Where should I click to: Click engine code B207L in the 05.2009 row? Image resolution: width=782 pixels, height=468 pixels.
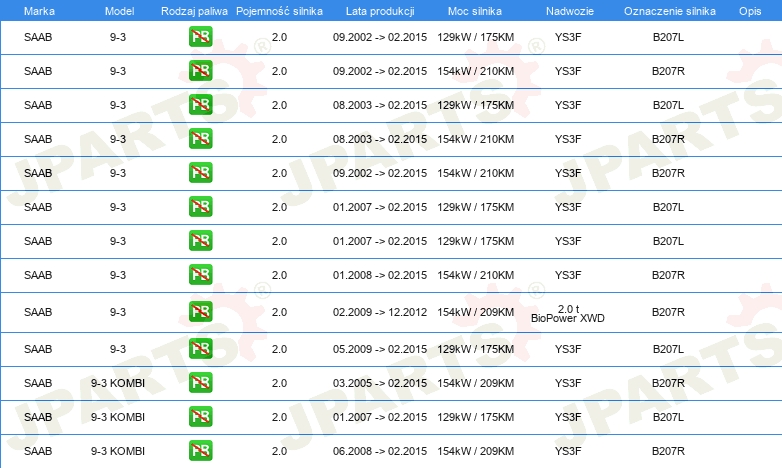click(668, 349)
